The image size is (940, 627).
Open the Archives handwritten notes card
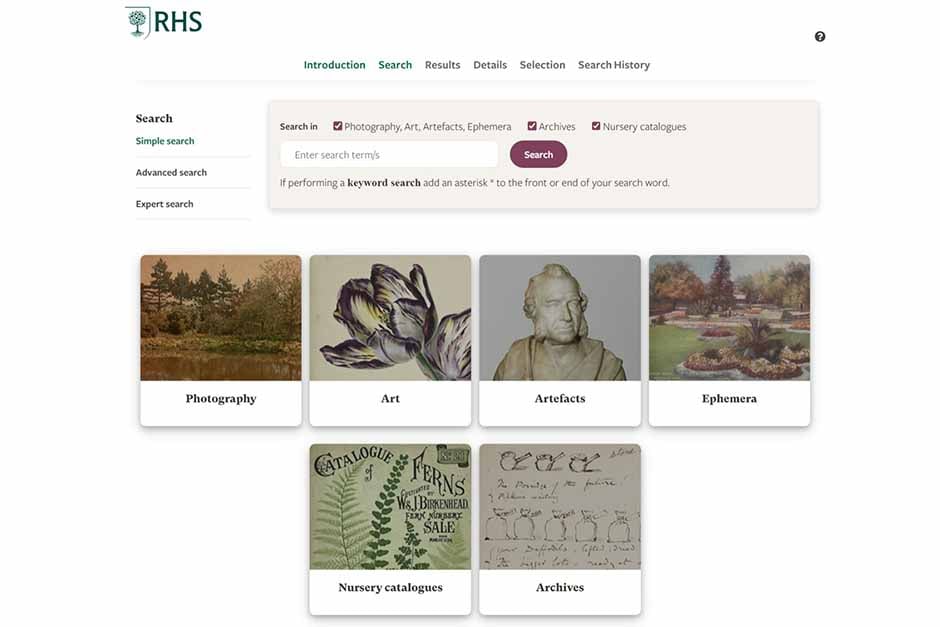560,529
